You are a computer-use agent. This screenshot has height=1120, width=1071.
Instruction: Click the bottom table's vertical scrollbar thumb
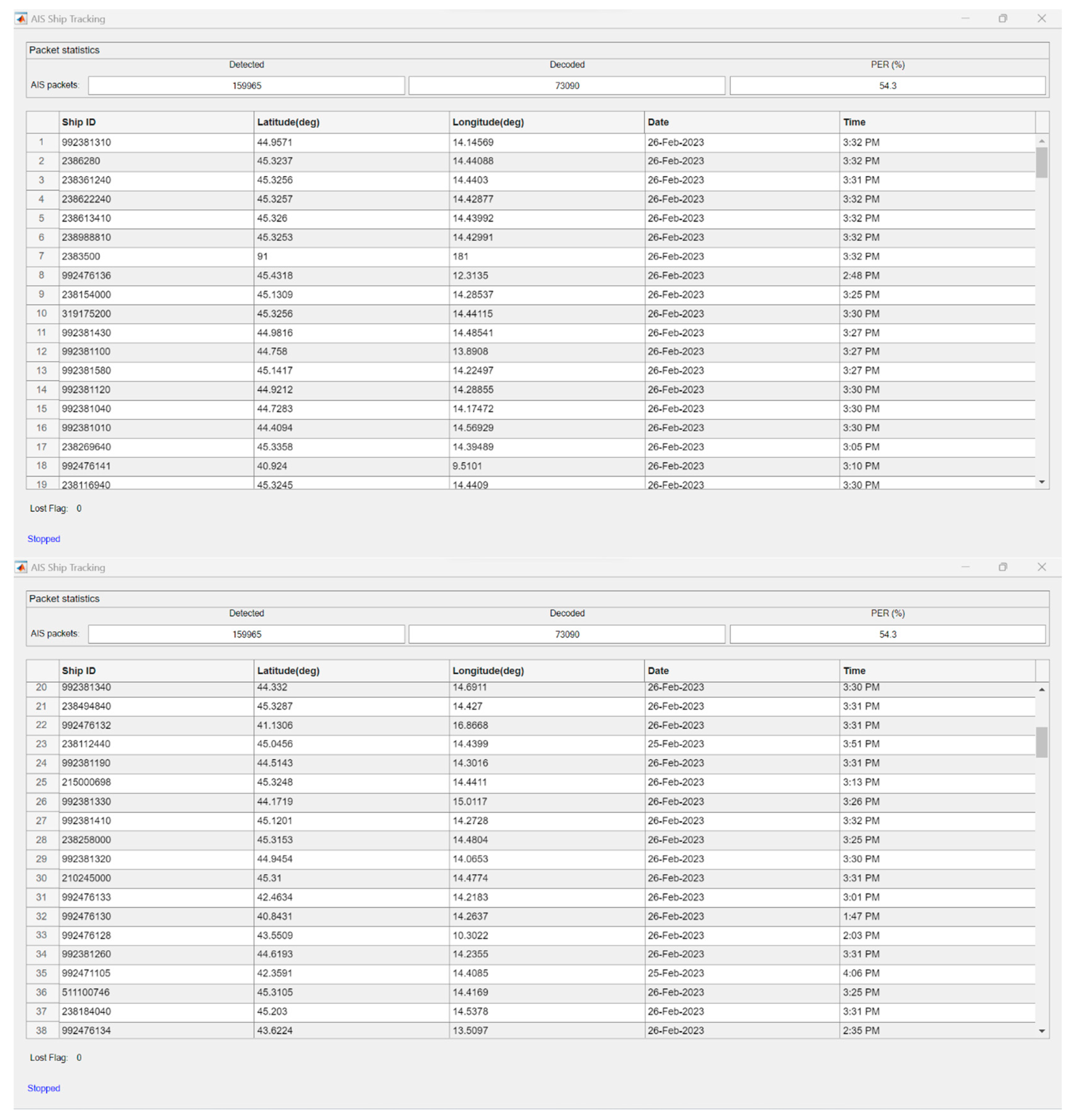(1041, 741)
